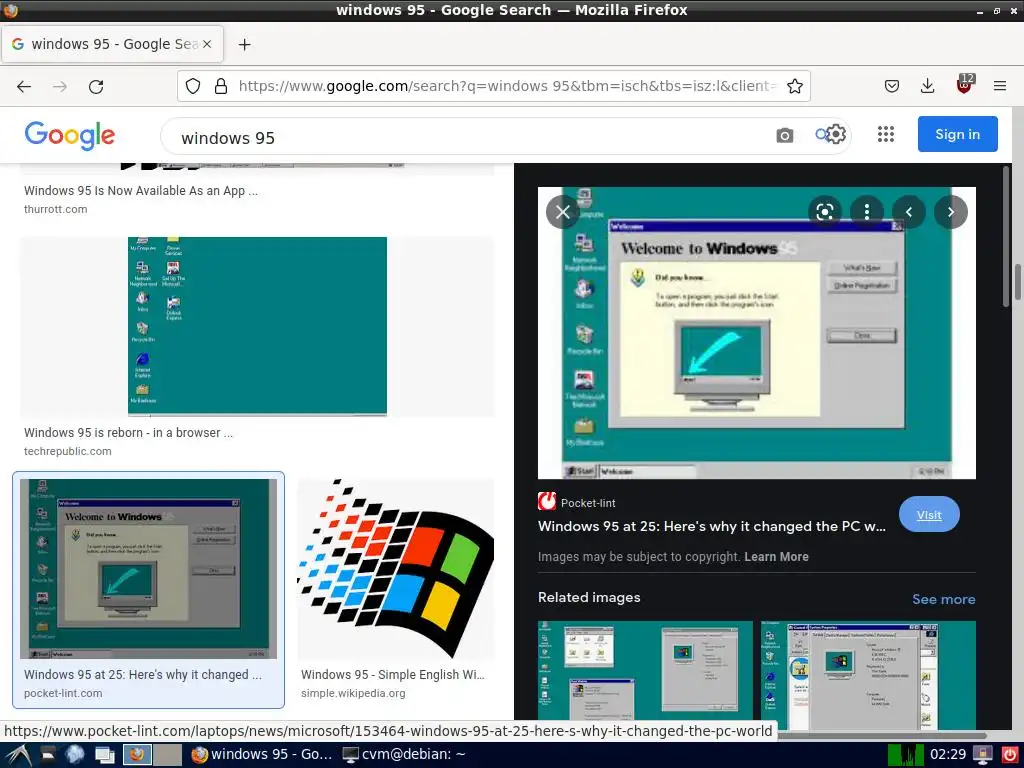
Task: Show the next image in preview
Action: pyautogui.click(x=951, y=212)
